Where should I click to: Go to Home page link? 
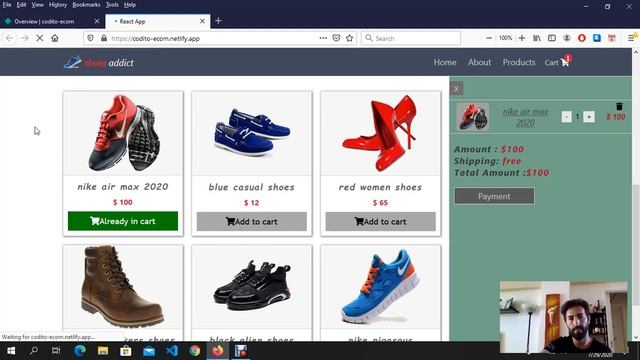click(445, 62)
